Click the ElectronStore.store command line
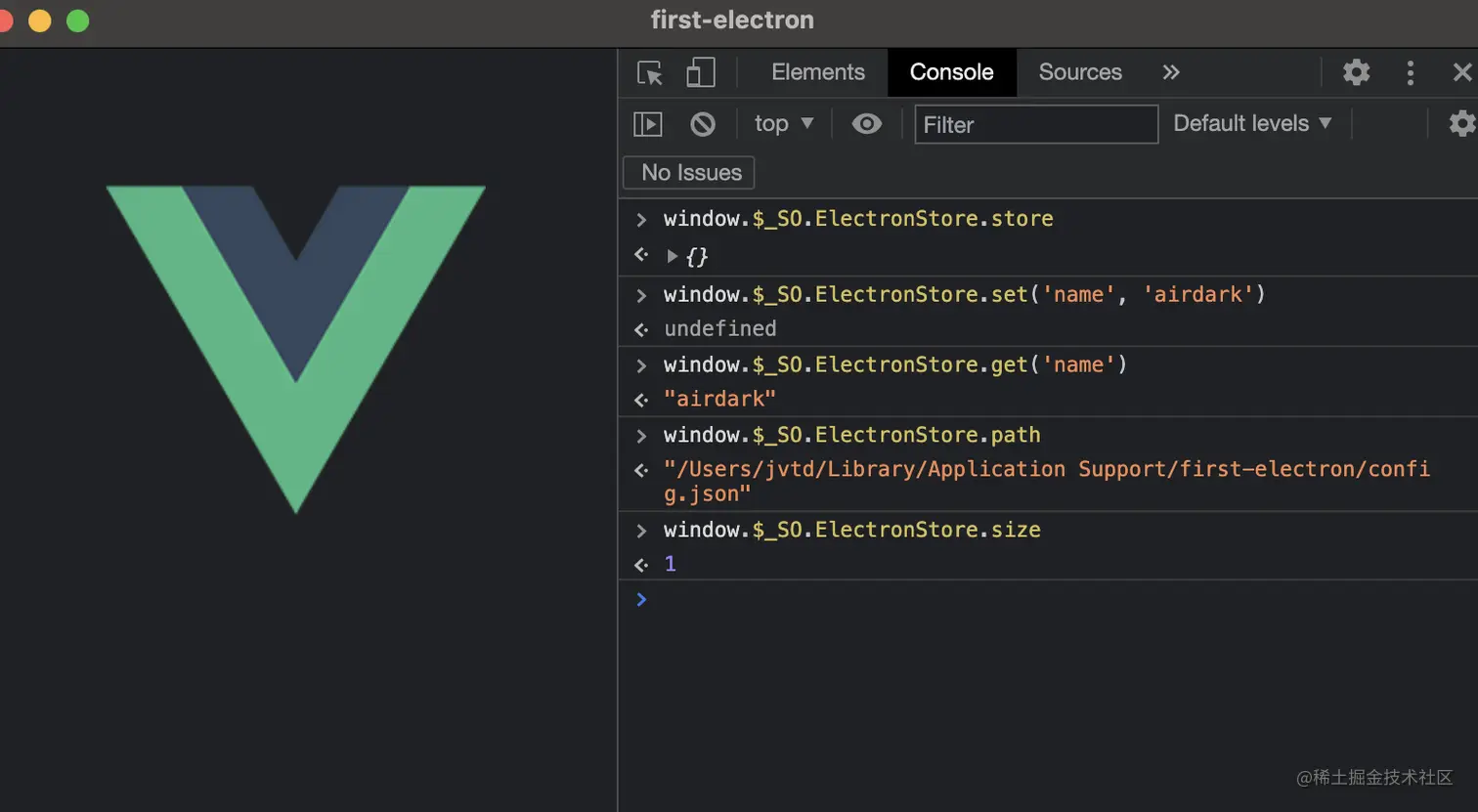The image size is (1478, 812). 858,219
